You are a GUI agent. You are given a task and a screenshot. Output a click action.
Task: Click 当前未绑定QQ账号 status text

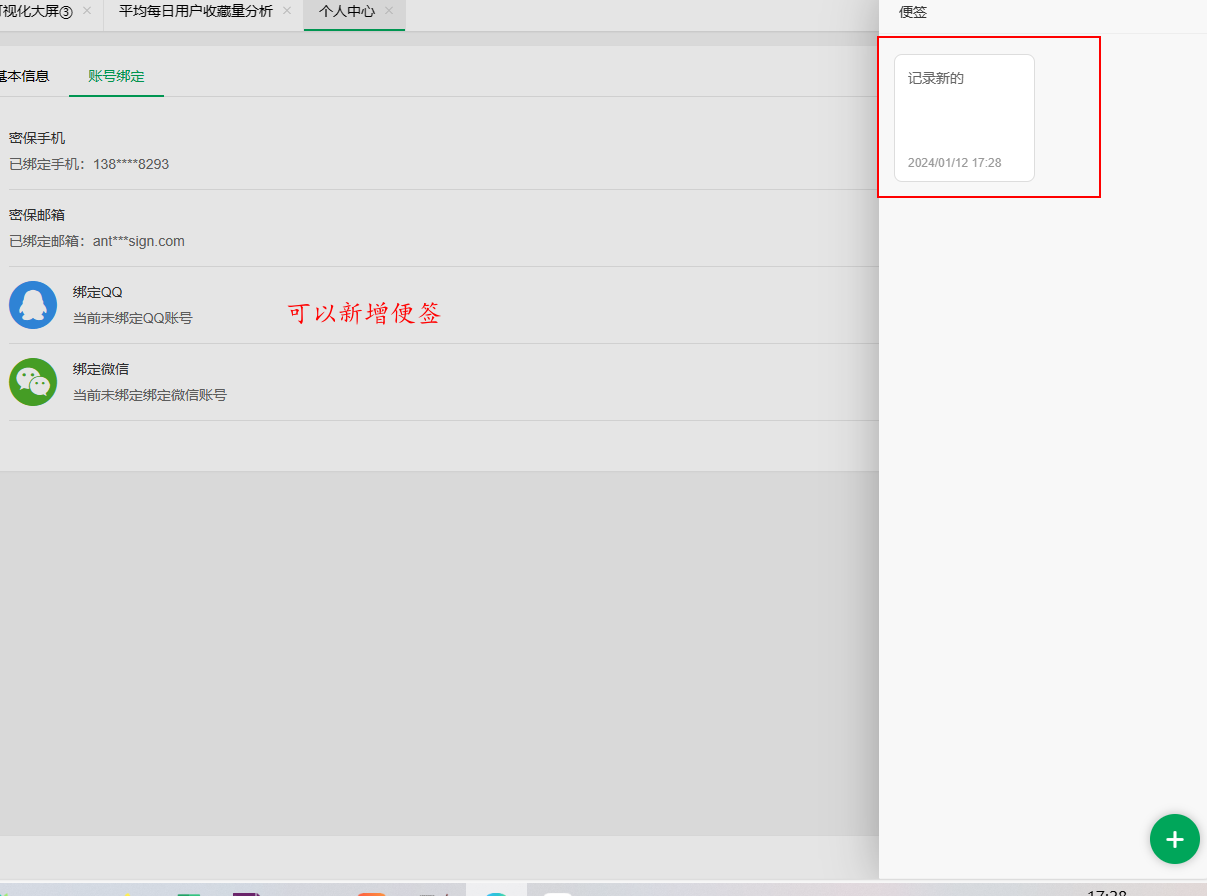click(x=133, y=318)
